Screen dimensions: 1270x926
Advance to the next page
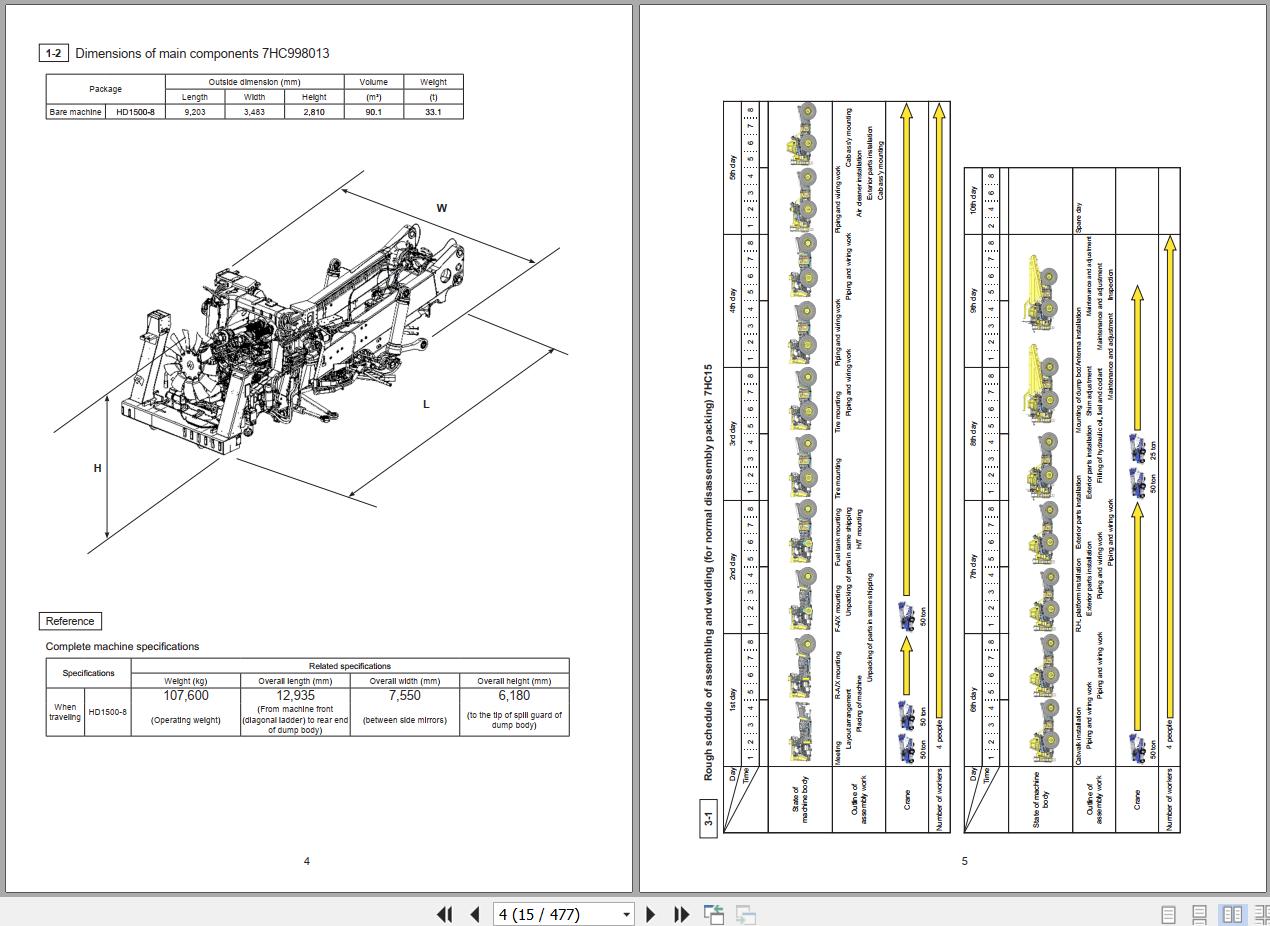(651, 914)
